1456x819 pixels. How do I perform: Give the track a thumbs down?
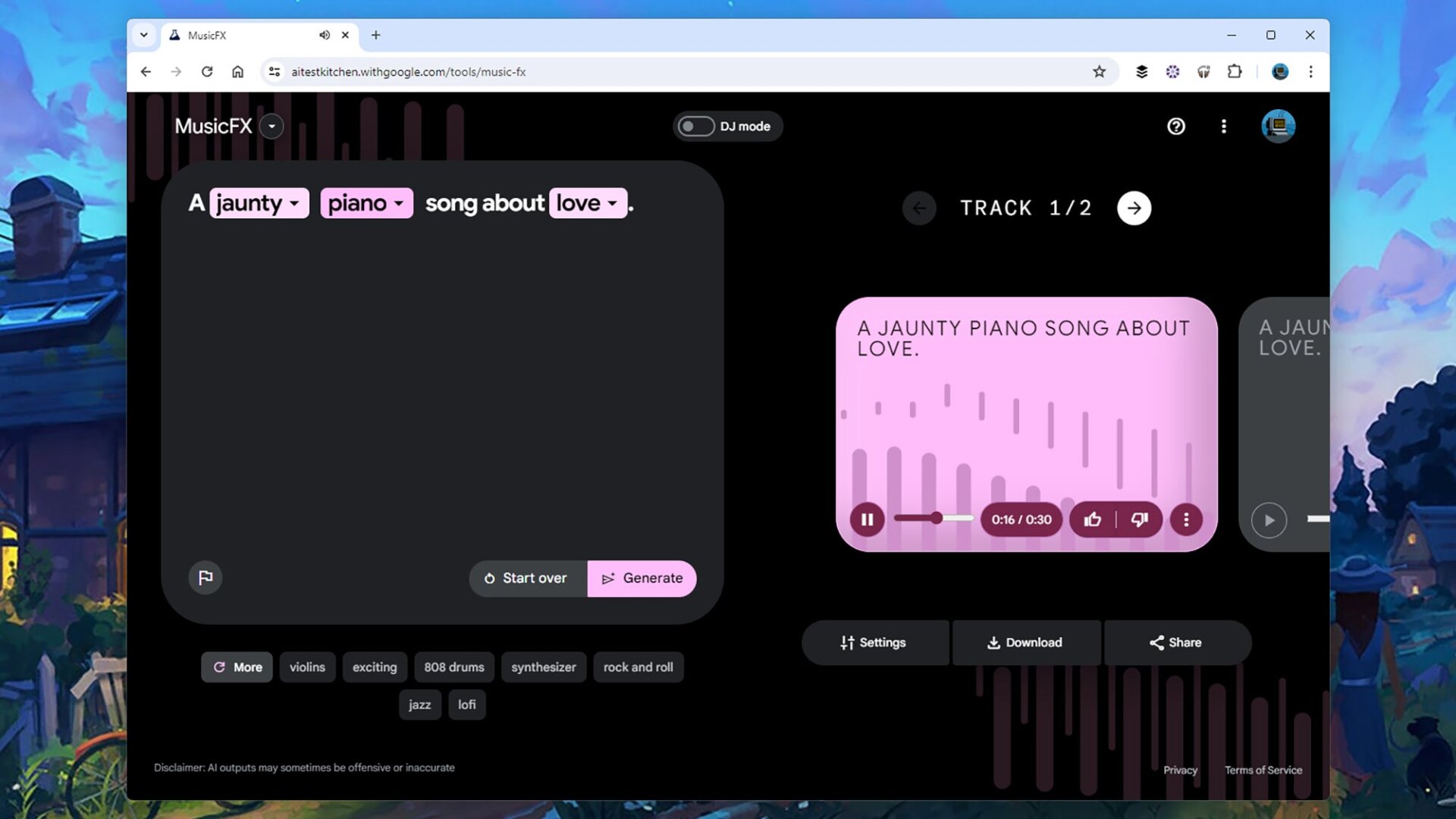[1139, 519]
